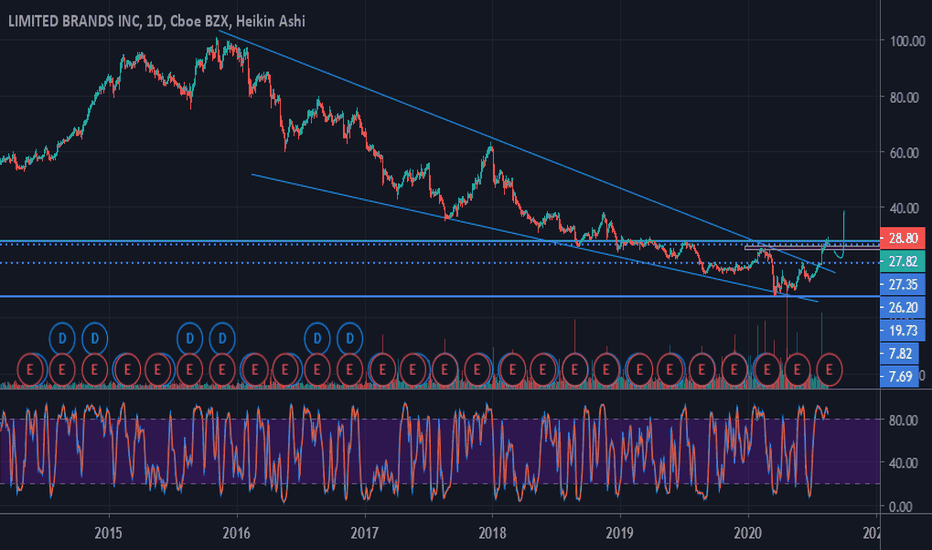Click the 2016 time axis label
This screenshot has width=932, height=550.
pyautogui.click(x=237, y=533)
